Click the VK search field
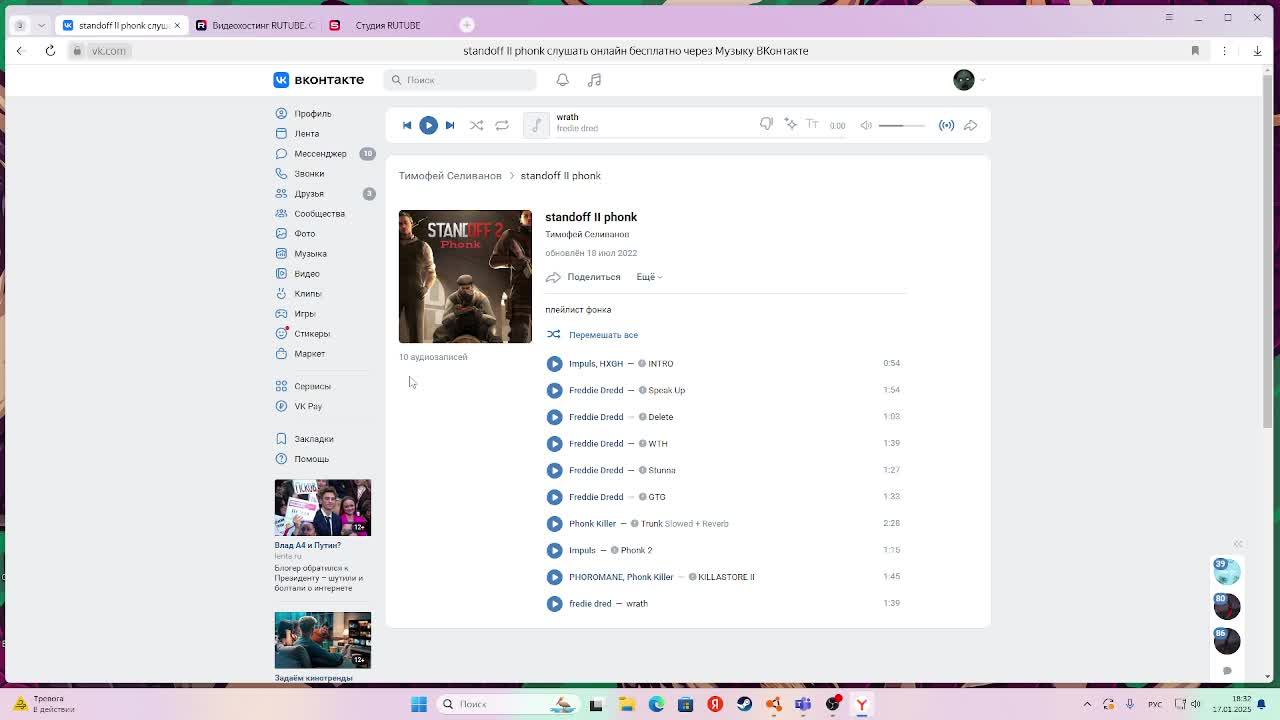This screenshot has height=720, width=1280. coord(460,80)
